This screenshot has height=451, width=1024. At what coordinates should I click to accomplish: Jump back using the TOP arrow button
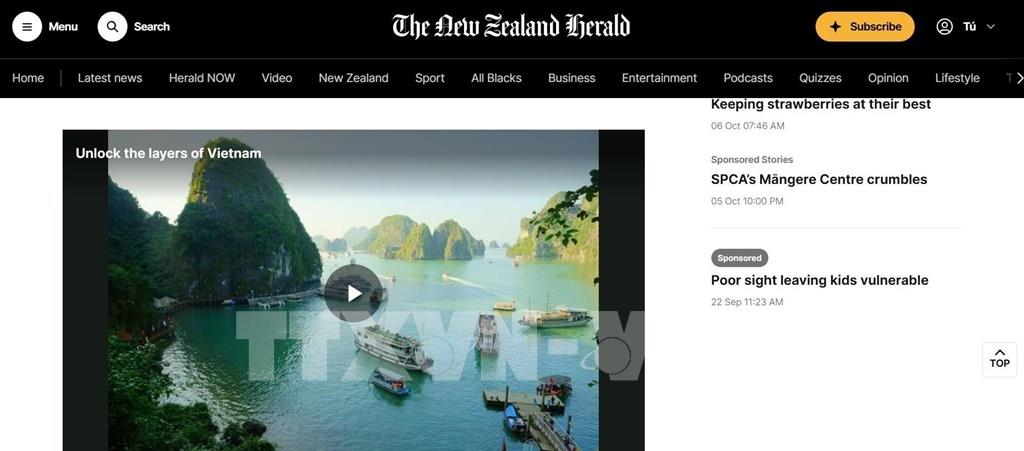tap(999, 360)
